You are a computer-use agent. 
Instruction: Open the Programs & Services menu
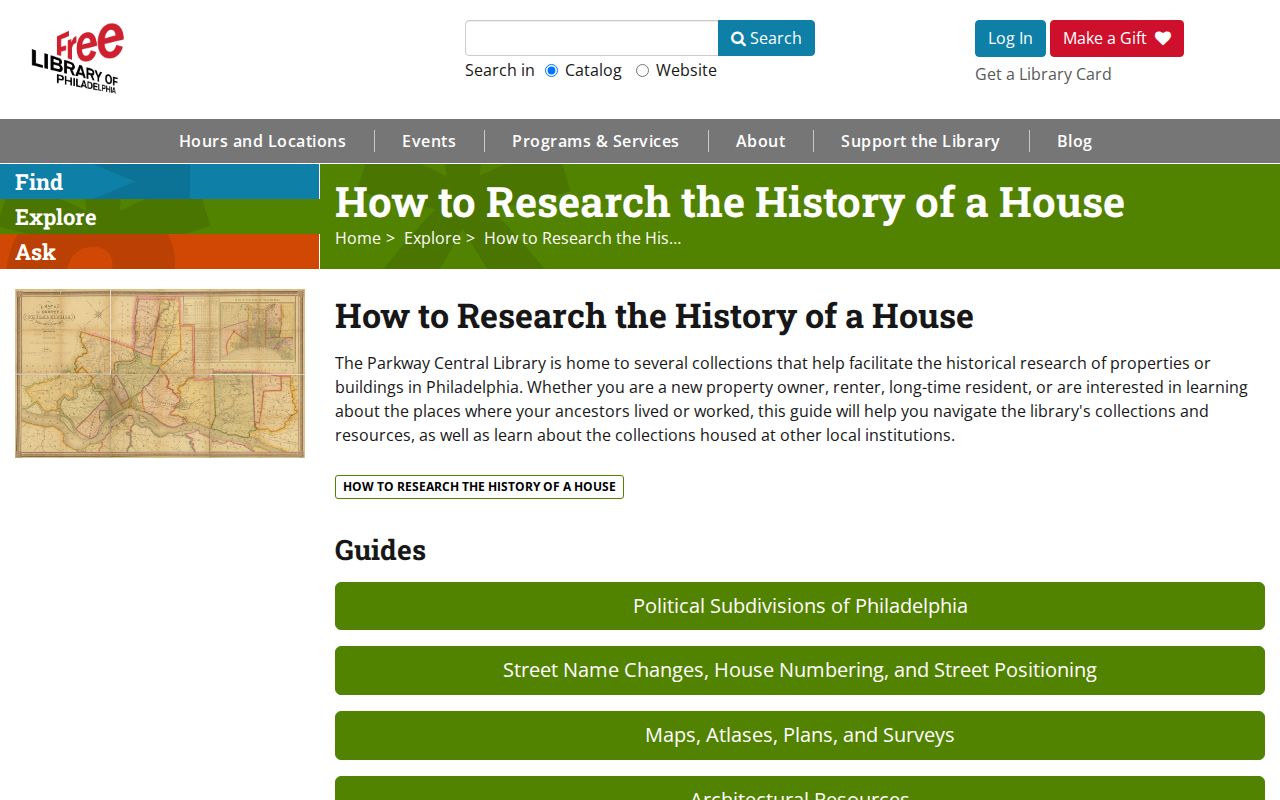point(595,141)
